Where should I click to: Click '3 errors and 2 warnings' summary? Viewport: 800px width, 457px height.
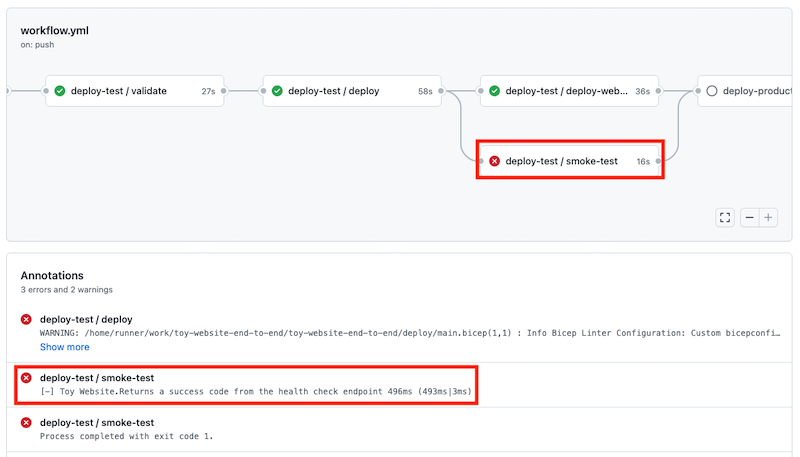(67, 290)
